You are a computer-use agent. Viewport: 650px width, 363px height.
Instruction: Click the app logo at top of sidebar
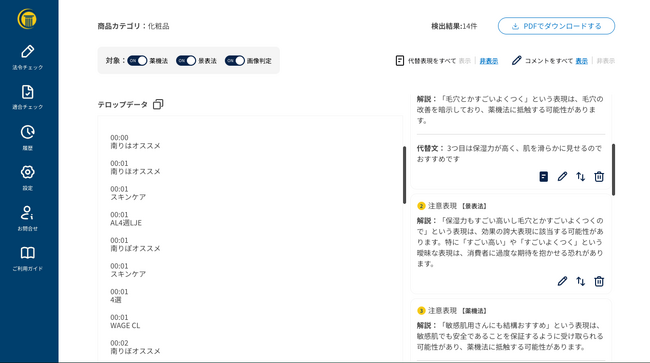(27, 19)
